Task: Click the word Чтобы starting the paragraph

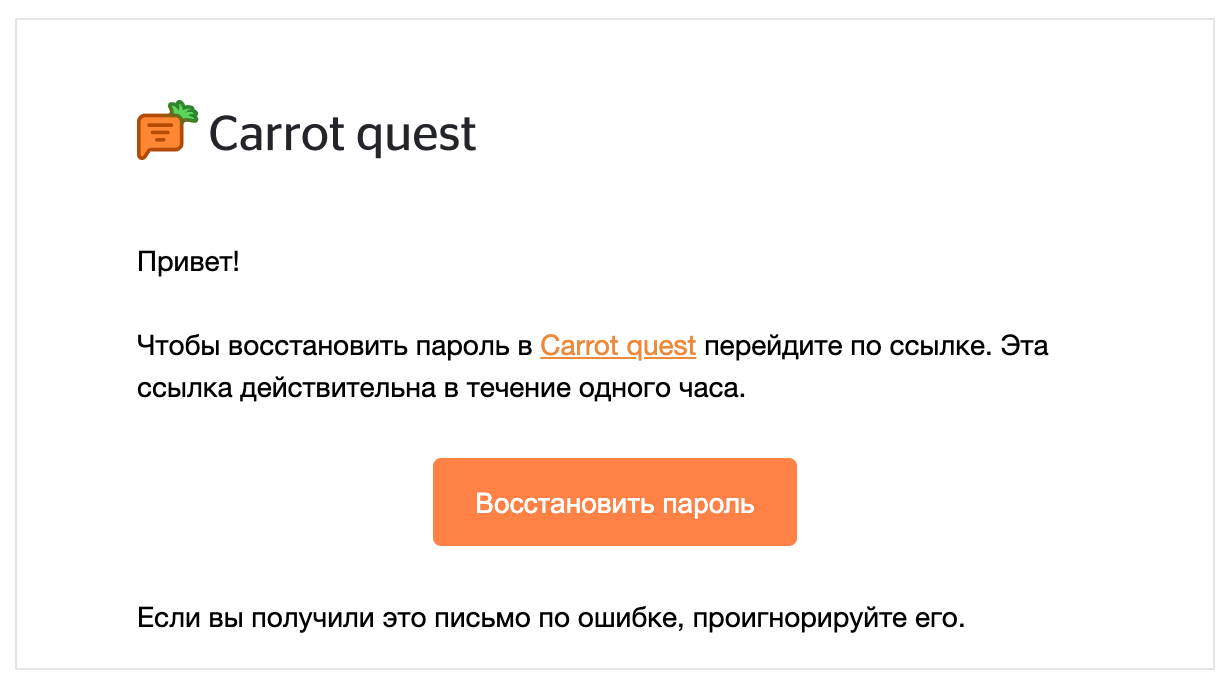Action: pyautogui.click(x=179, y=346)
